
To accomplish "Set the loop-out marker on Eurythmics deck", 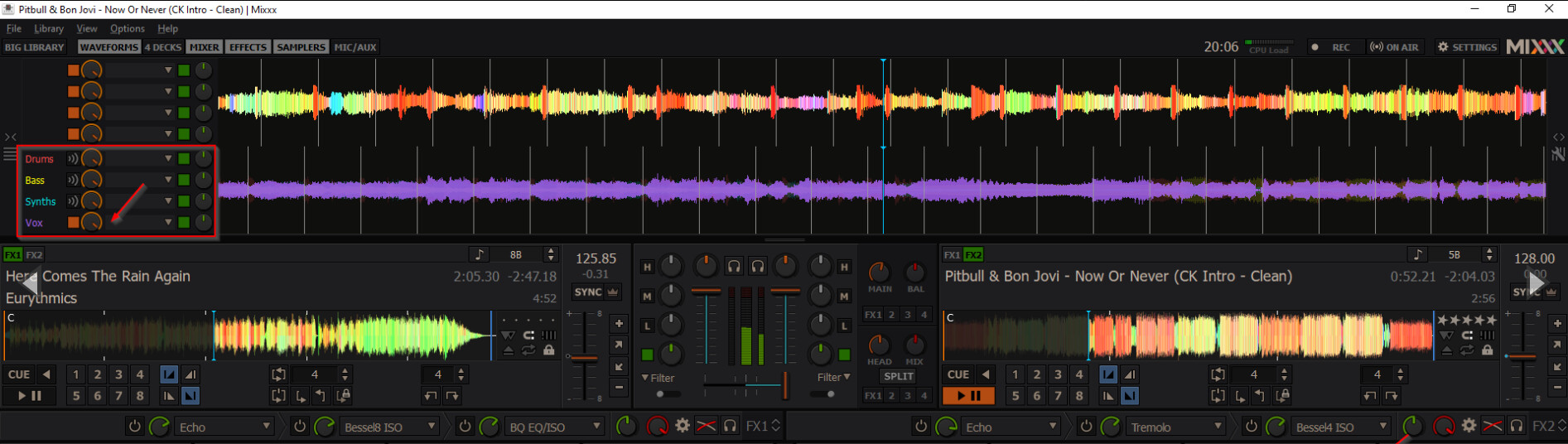I will point(321,396).
